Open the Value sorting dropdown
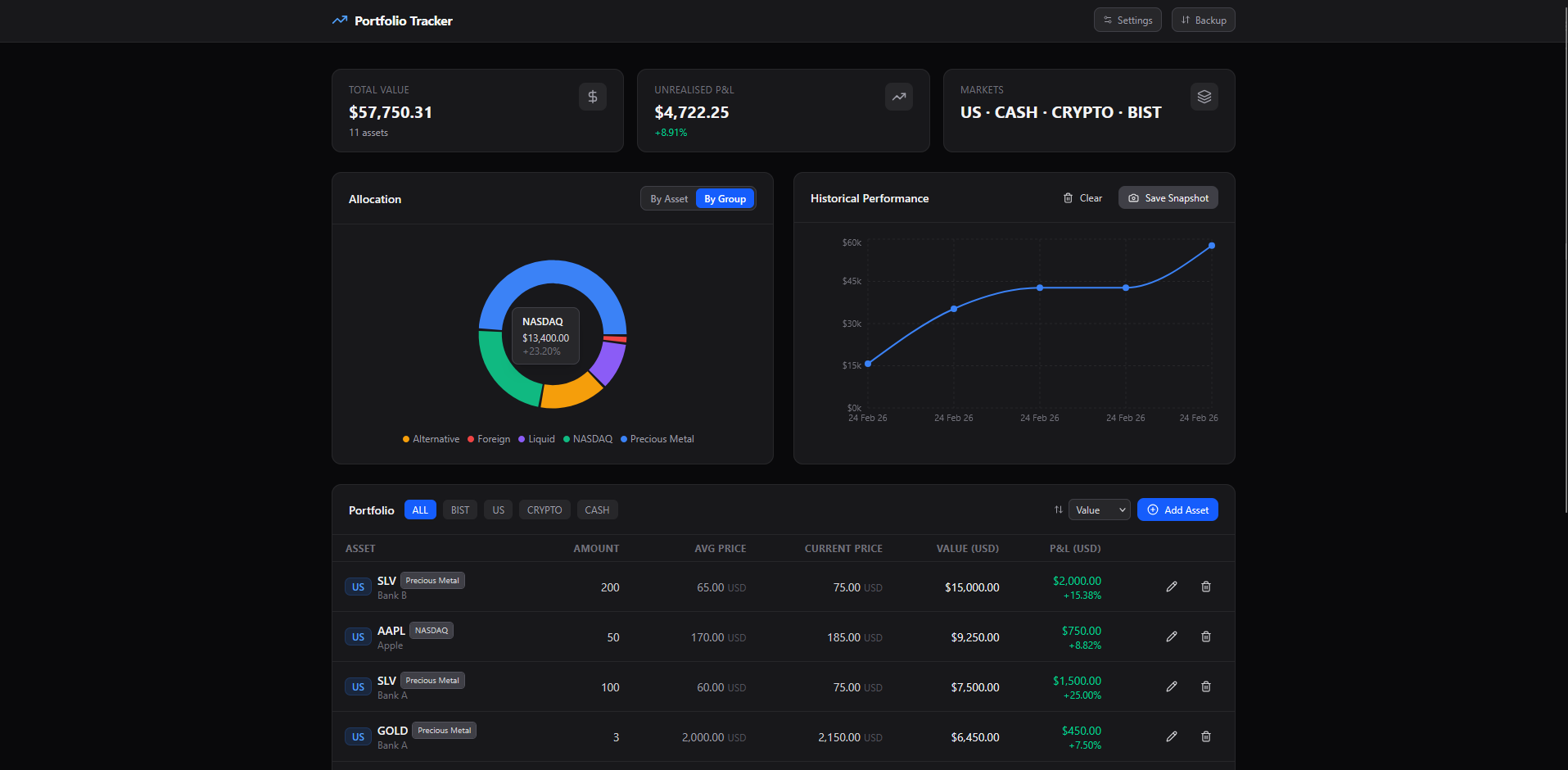 click(1099, 510)
